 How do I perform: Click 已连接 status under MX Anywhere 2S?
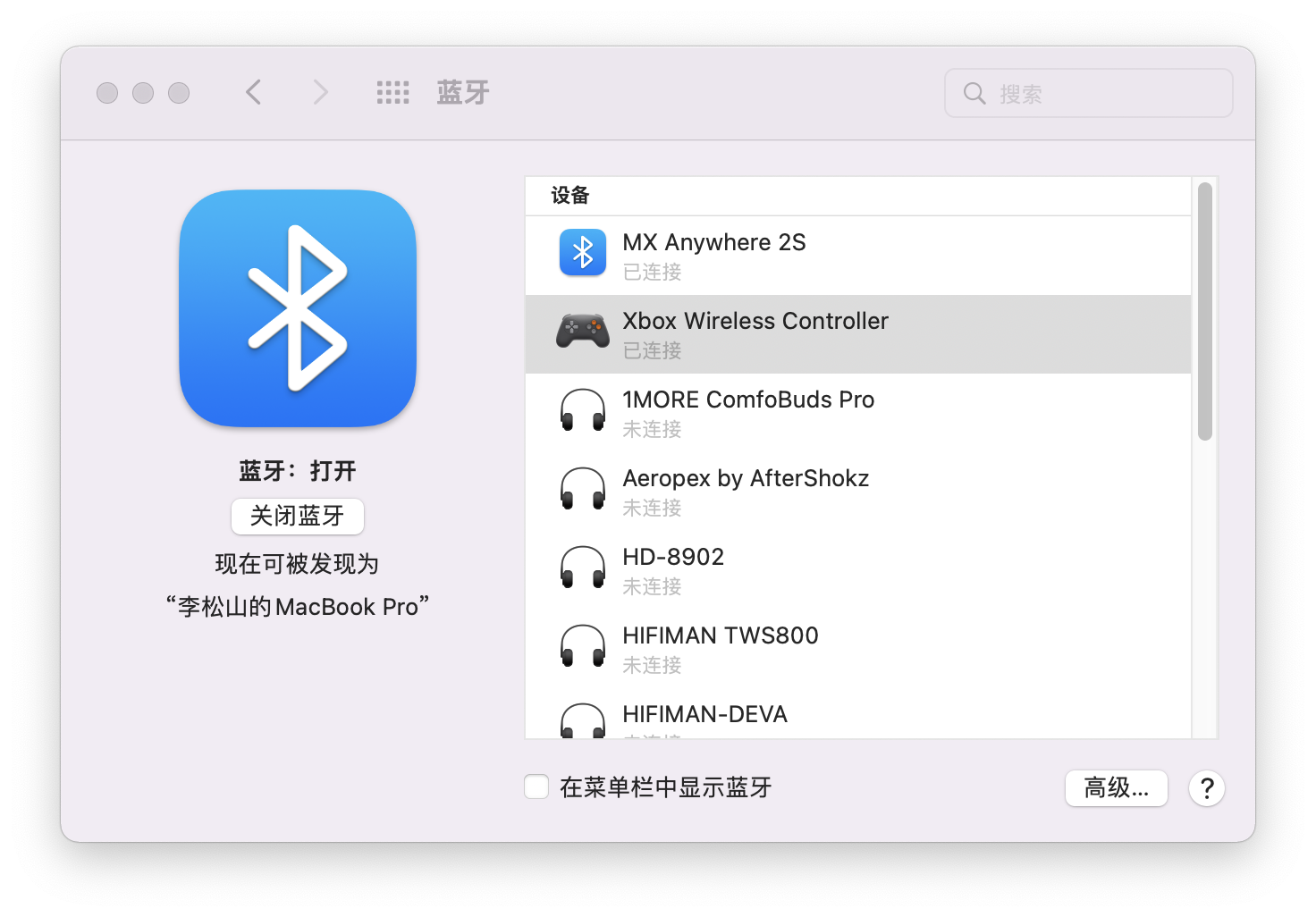(653, 272)
